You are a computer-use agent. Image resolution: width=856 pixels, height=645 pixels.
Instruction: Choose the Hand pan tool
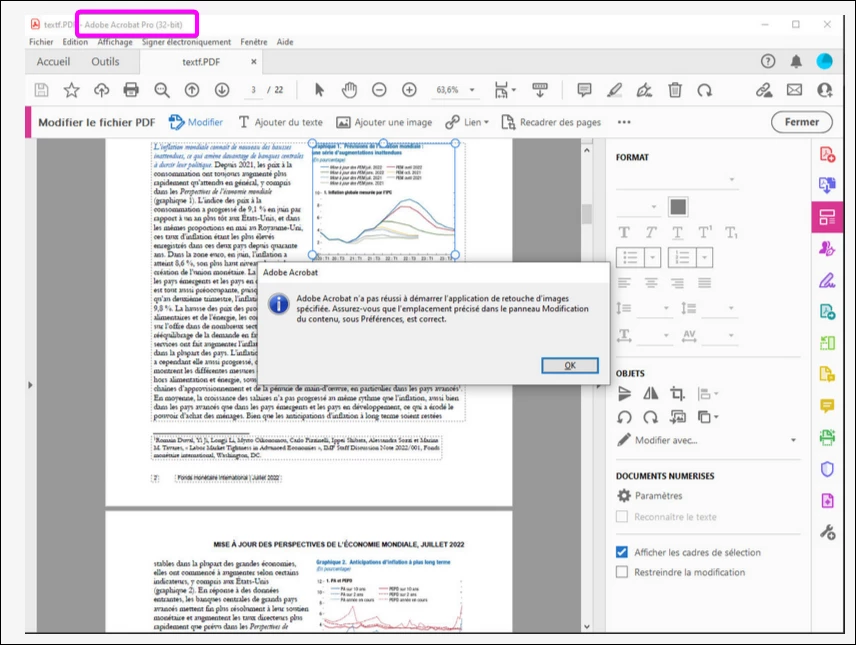349,90
